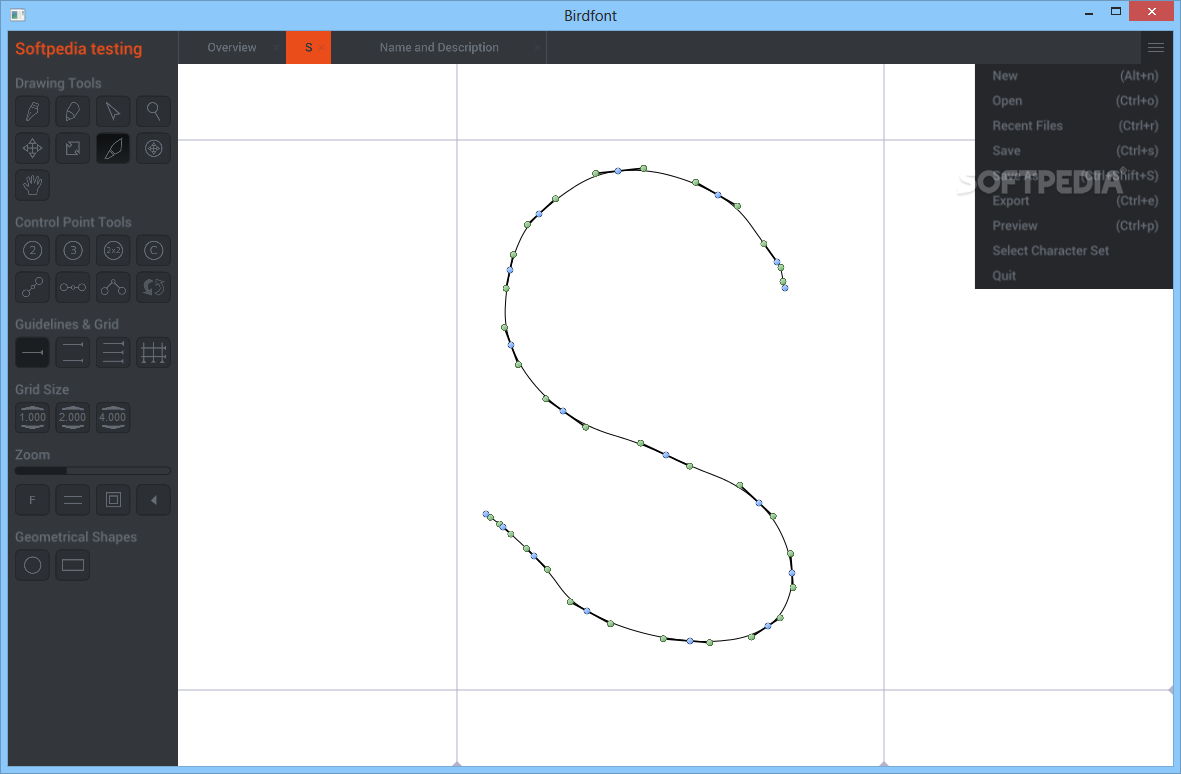The width and height of the screenshot is (1181, 774).
Task: Switch to the S glyph tab
Action: [308, 47]
